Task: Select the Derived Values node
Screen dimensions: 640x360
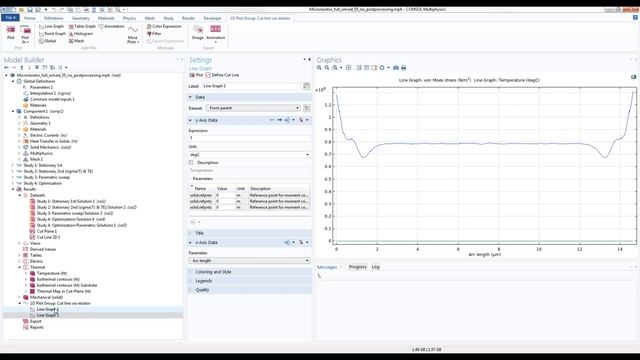Action: coord(43,249)
